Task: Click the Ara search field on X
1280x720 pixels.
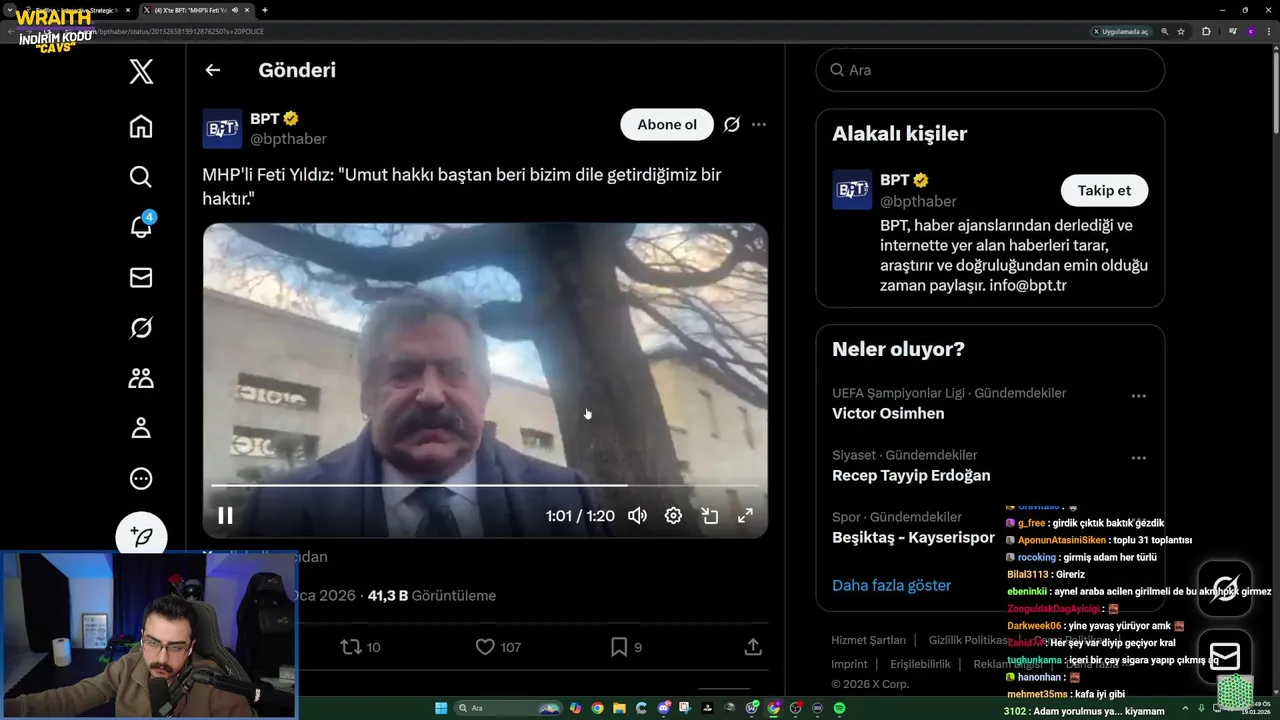Action: point(990,70)
